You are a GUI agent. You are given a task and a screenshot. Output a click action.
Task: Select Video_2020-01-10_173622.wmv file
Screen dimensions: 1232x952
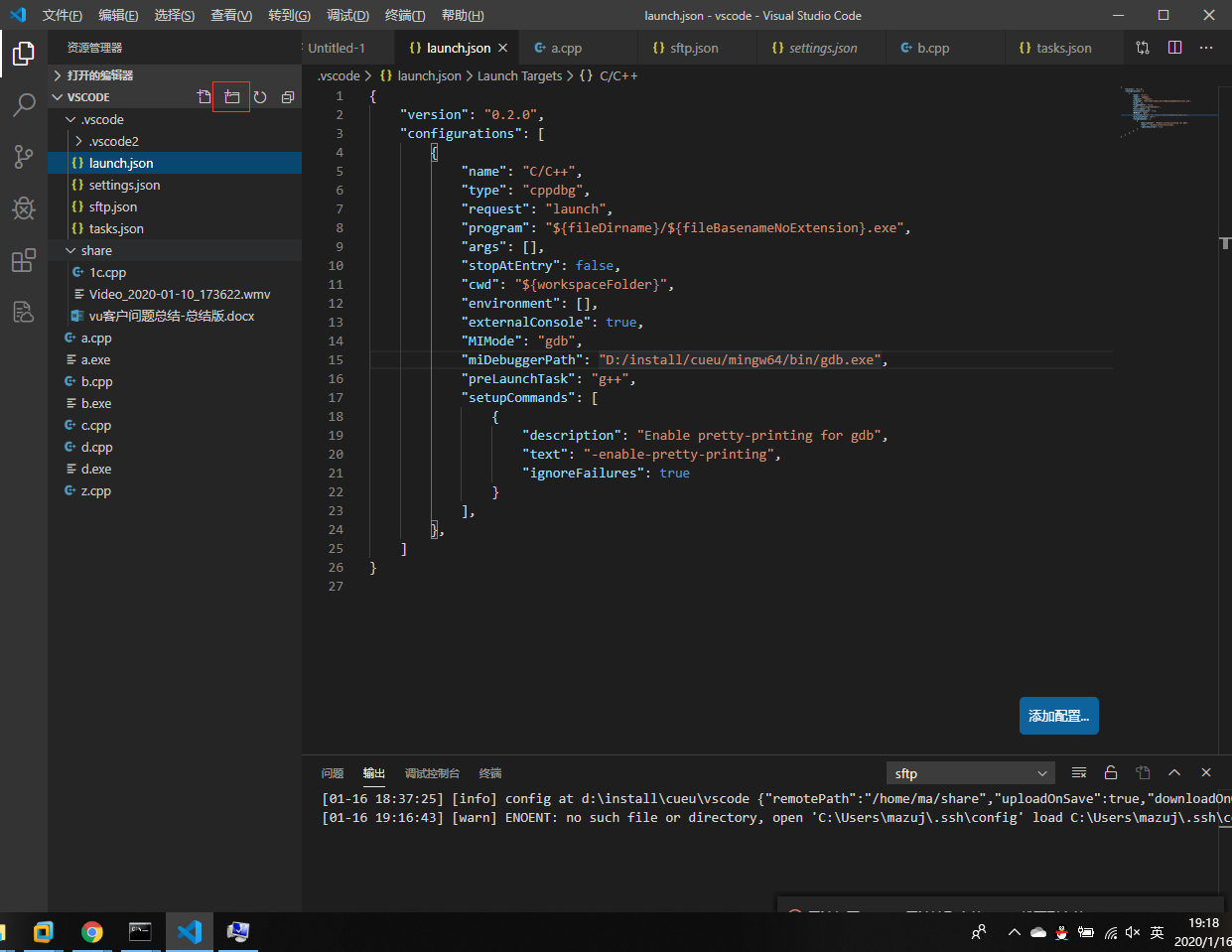tap(175, 294)
